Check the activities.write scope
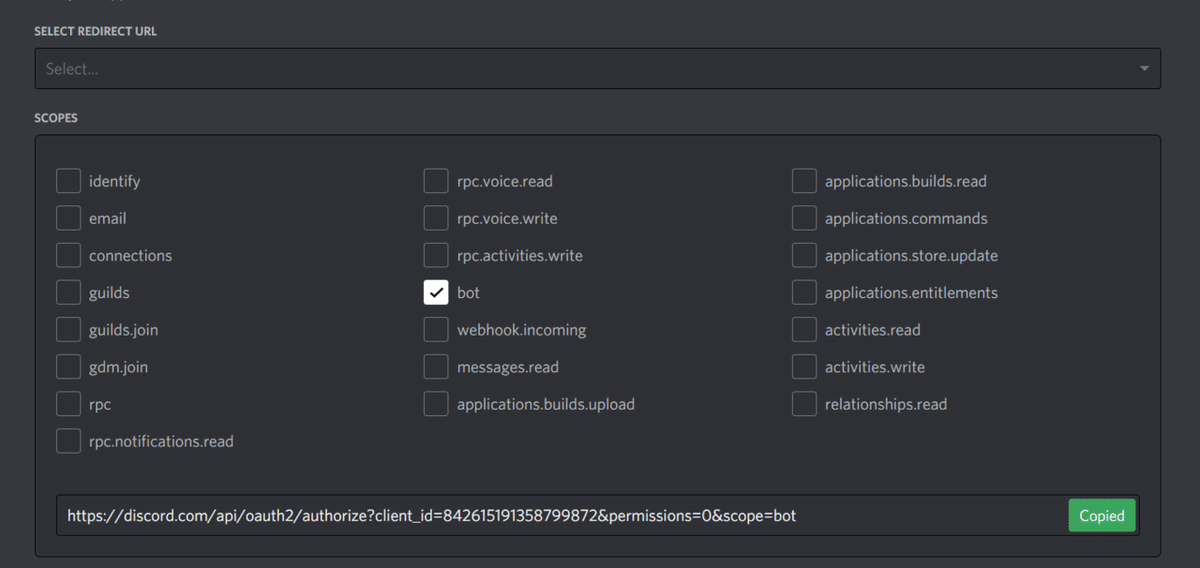Screen dimensions: 1200x568 [x=804, y=367]
